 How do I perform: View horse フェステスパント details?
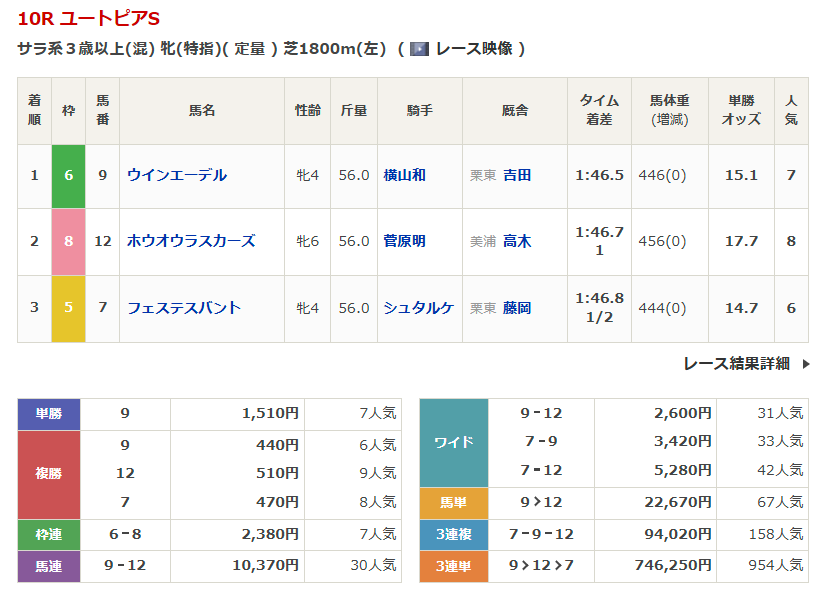184,308
